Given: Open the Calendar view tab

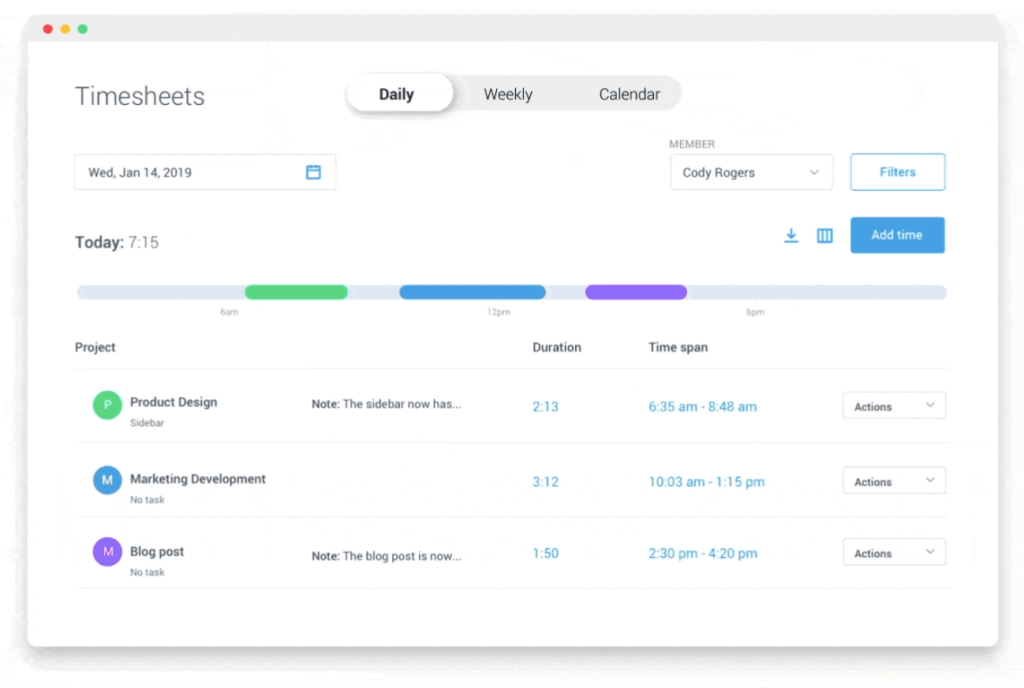Looking at the screenshot, I should coord(629,94).
